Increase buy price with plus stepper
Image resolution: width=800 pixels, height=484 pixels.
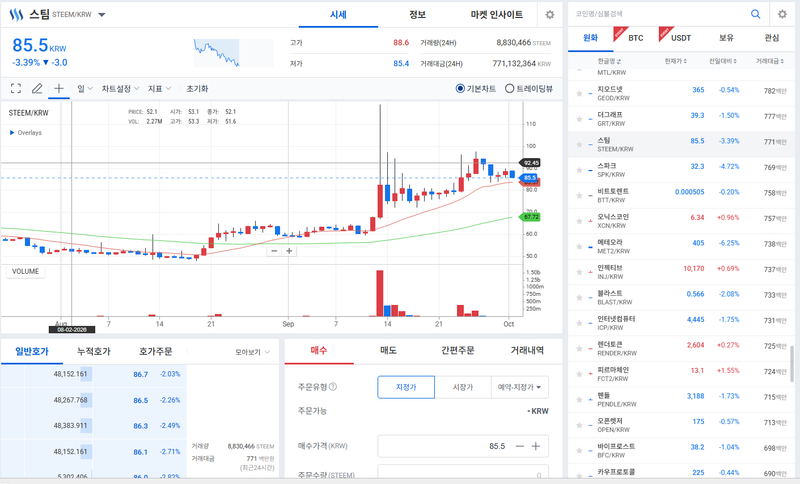click(536, 446)
